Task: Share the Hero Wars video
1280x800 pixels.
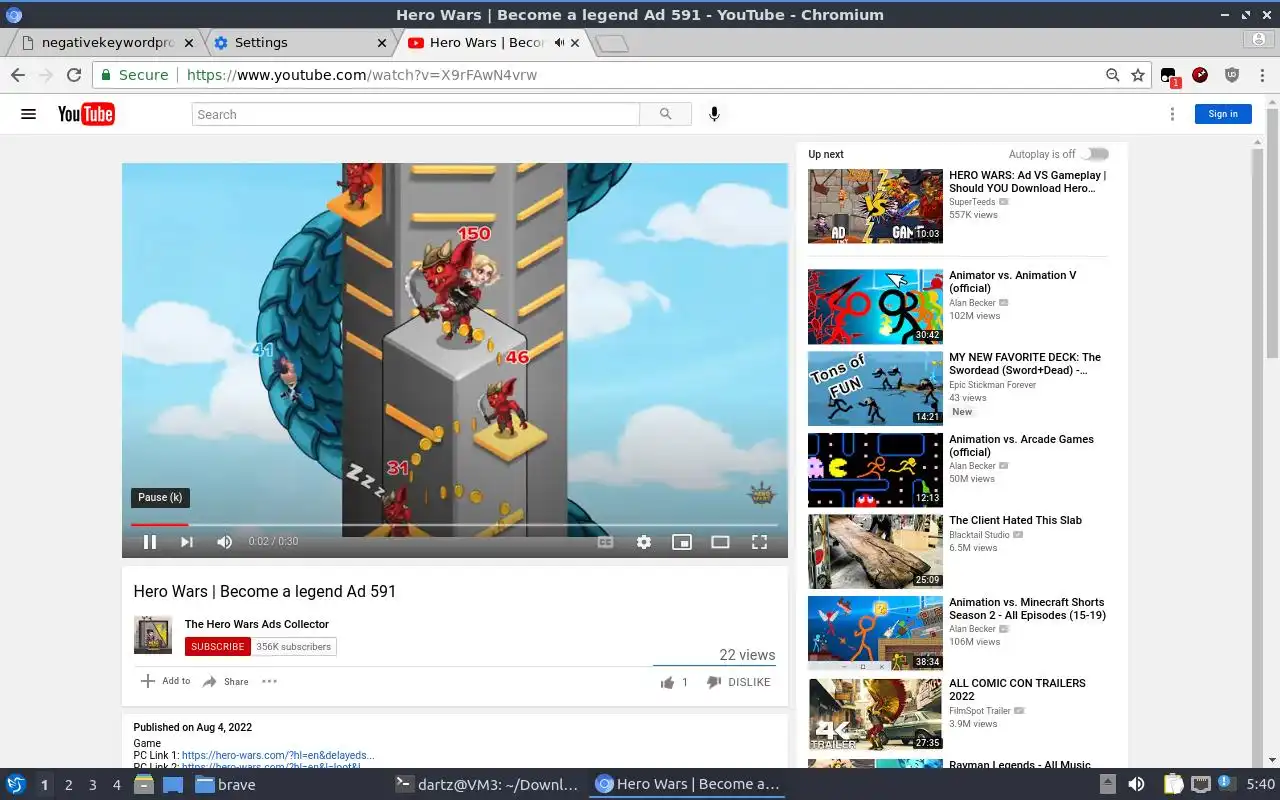Action: [x=226, y=682]
